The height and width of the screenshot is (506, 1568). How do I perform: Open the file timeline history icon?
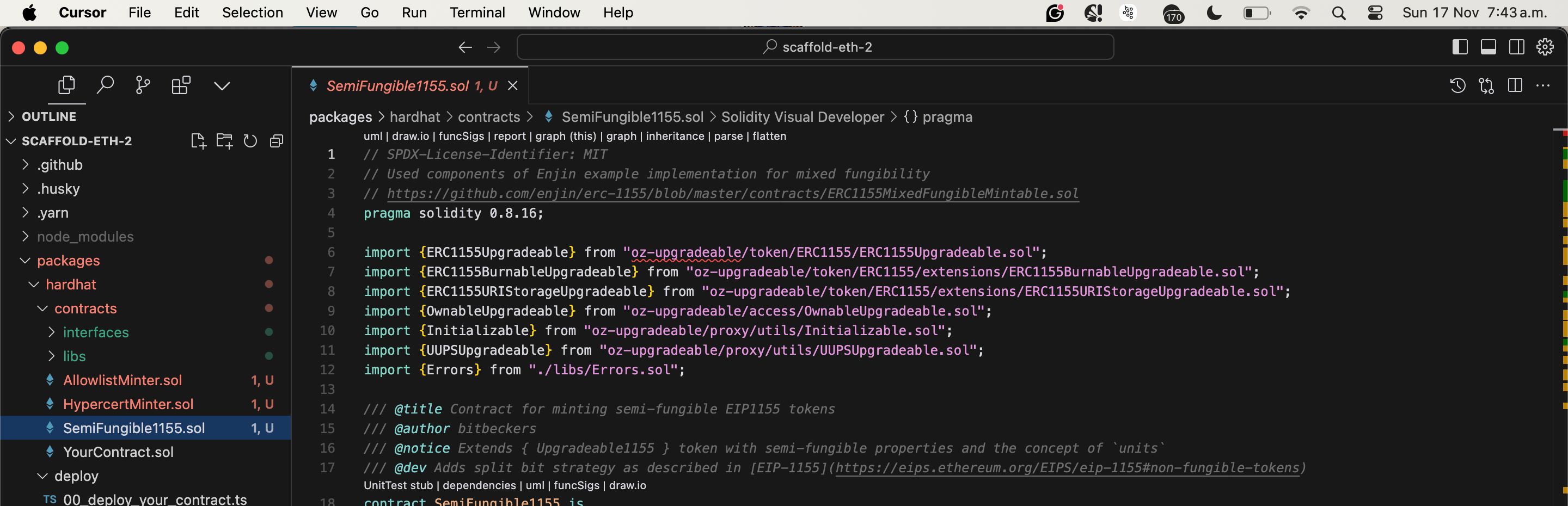coord(1458,86)
